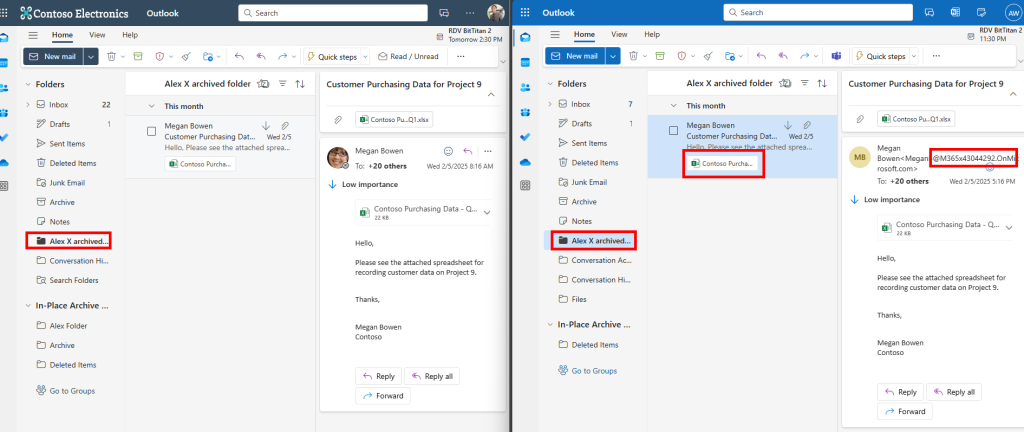Click Archive icon in left window toolbar
The height and width of the screenshot is (432, 1024).
(138, 57)
